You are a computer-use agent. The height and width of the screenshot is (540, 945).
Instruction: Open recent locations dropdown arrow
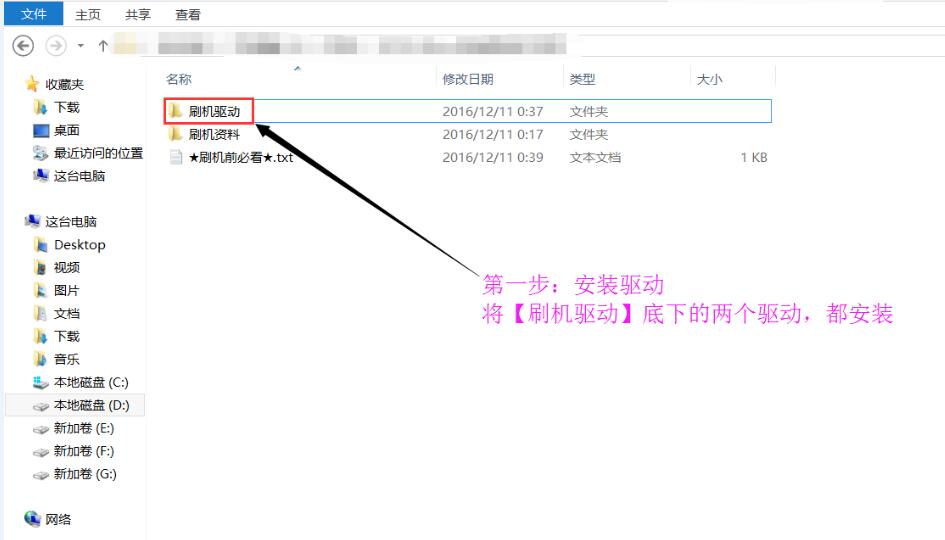(x=81, y=46)
